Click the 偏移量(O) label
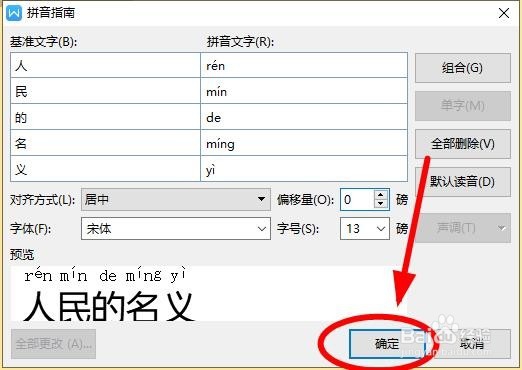The width and height of the screenshot is (522, 370). click(305, 200)
